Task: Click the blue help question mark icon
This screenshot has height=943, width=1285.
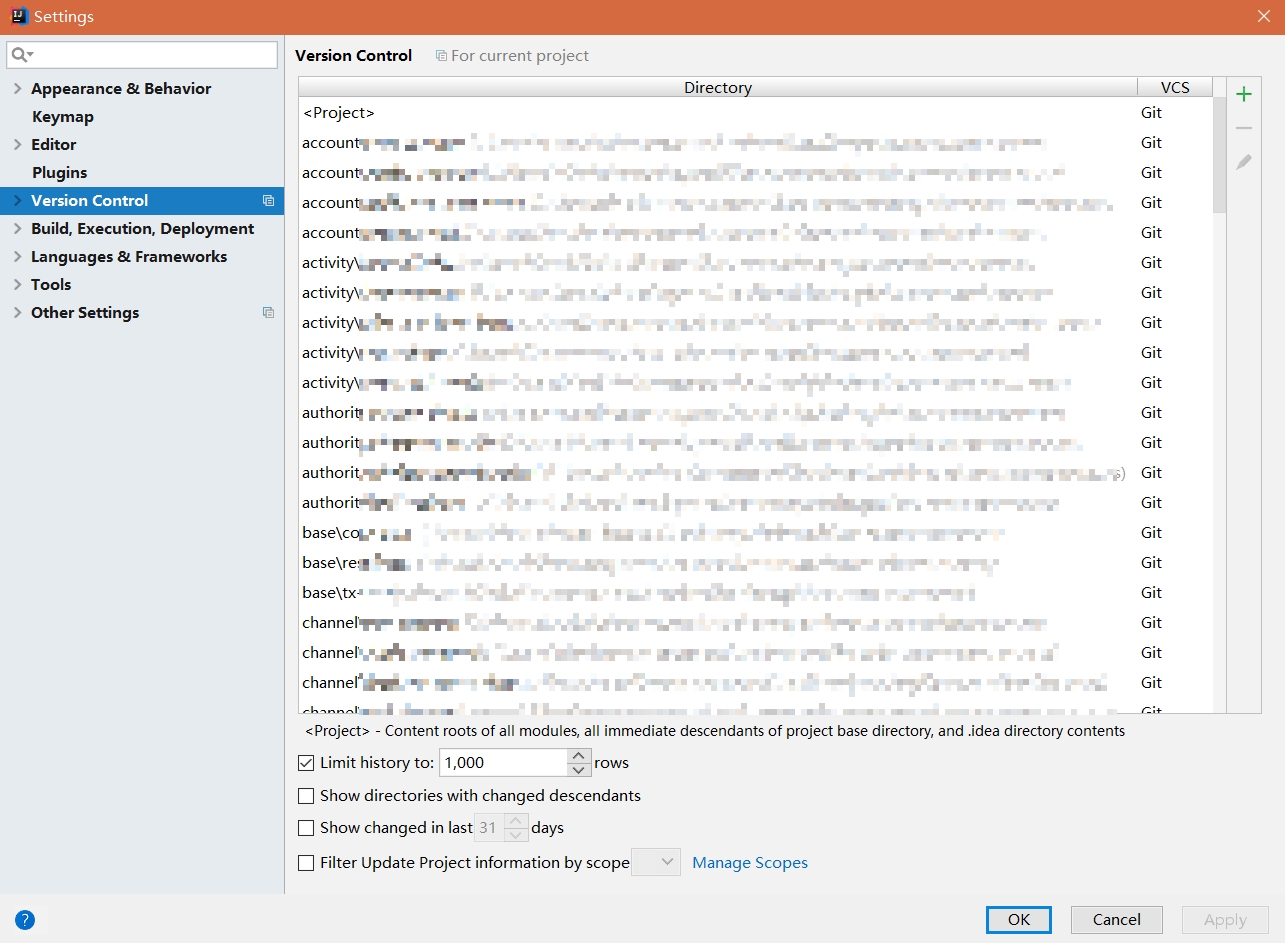Action: point(25,920)
